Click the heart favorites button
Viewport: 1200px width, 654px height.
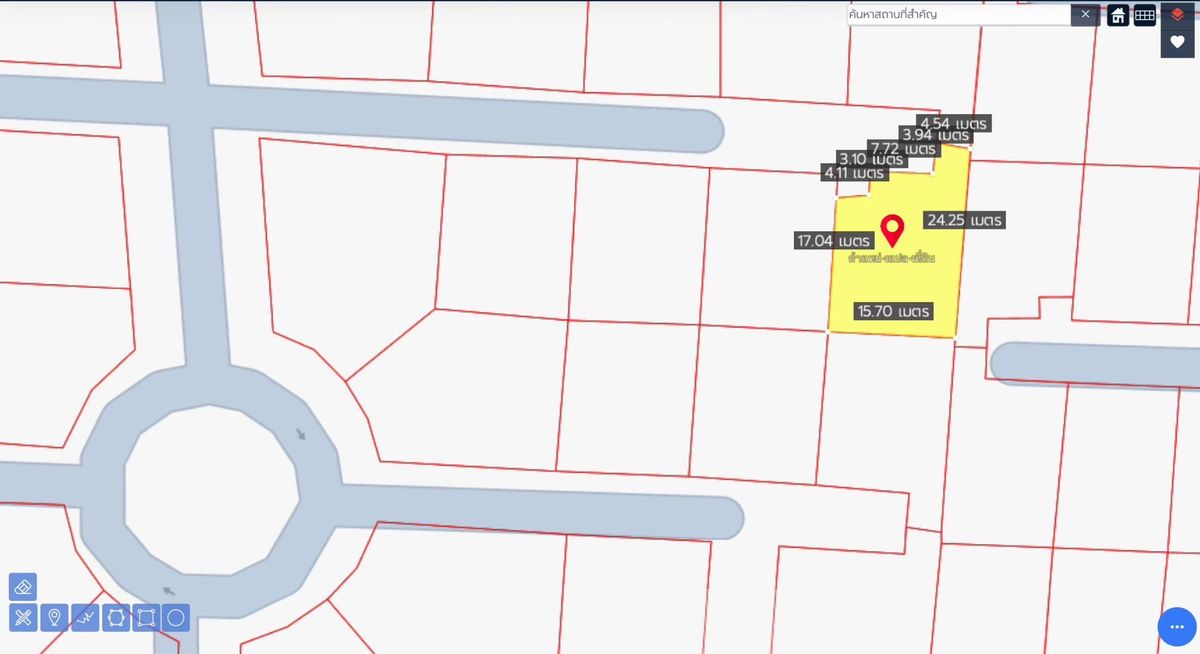tap(1177, 42)
